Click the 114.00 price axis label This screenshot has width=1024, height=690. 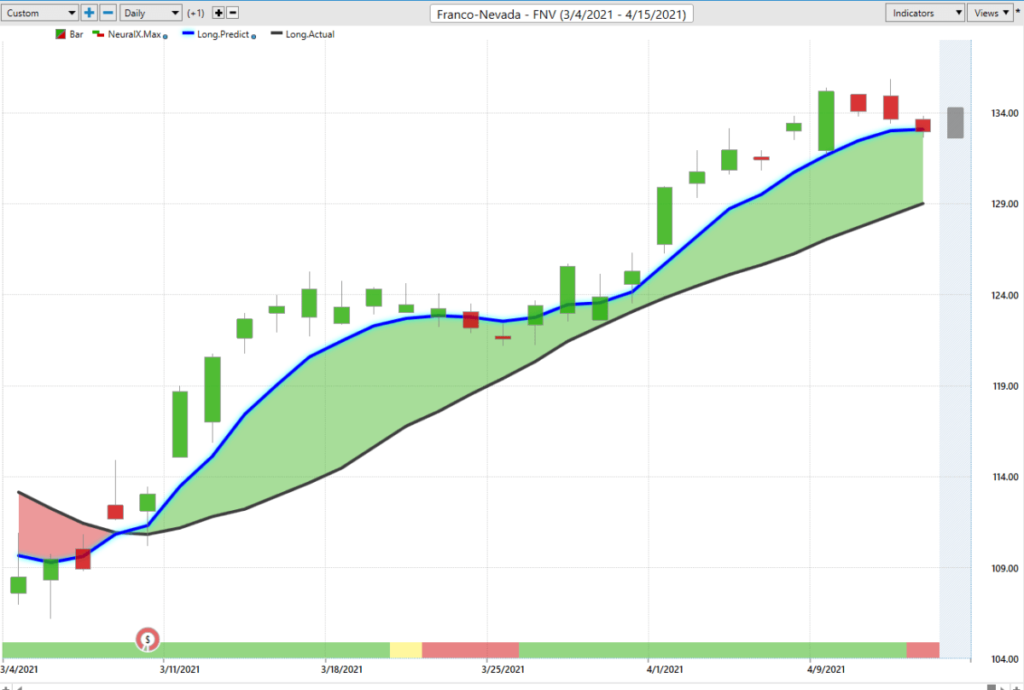click(x=1004, y=477)
